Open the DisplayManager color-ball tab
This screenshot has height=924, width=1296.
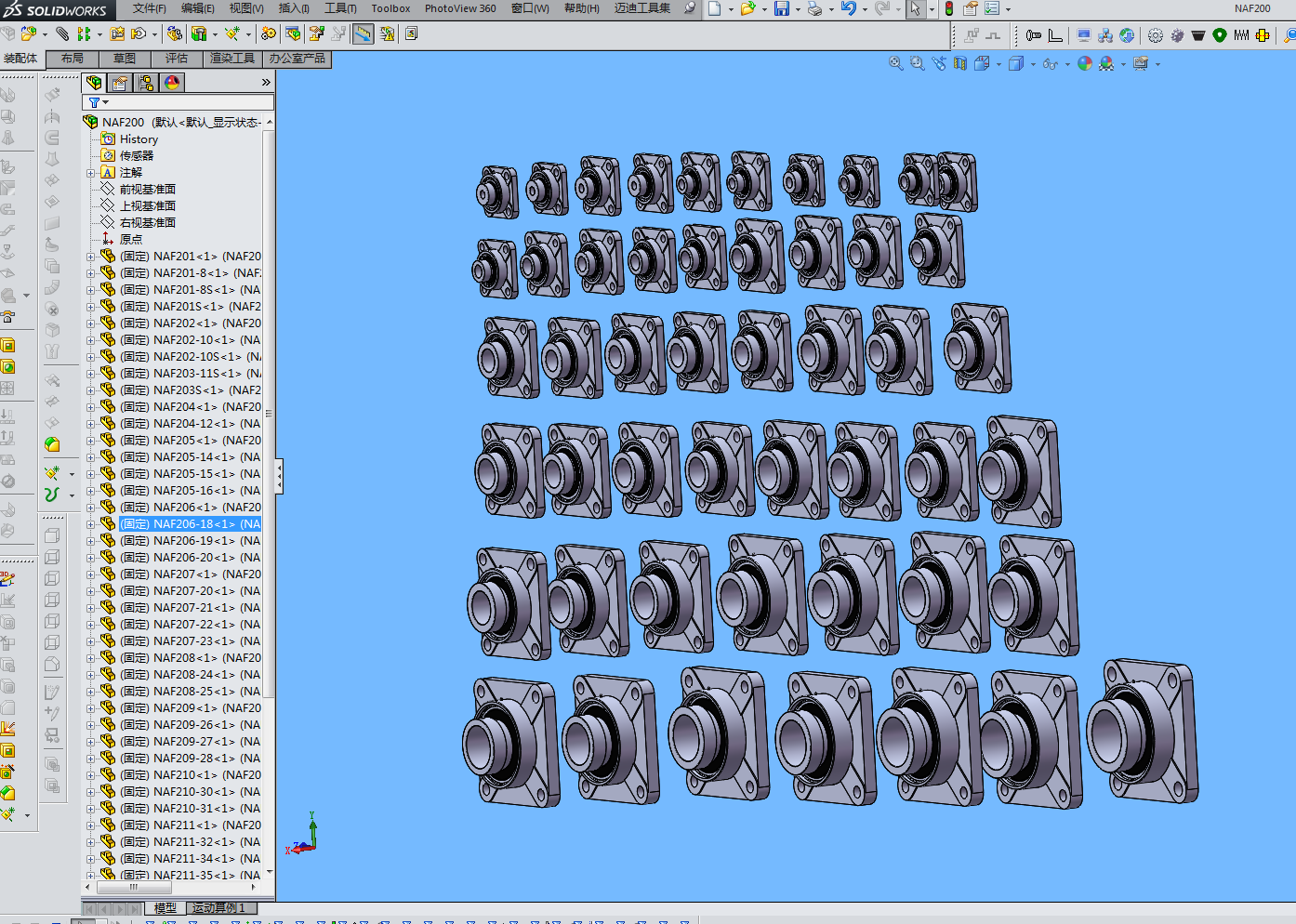click(x=172, y=83)
